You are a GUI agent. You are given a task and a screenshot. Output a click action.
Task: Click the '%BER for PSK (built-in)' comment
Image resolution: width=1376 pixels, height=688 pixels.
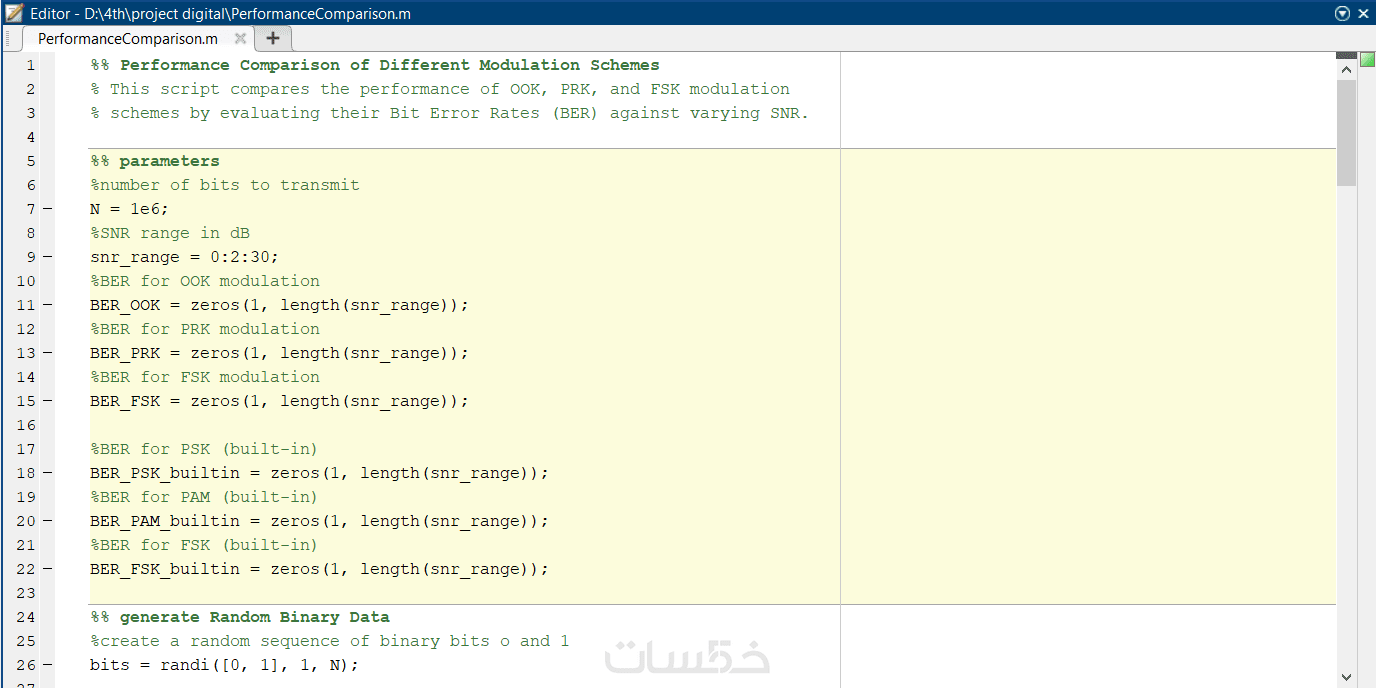(x=204, y=449)
